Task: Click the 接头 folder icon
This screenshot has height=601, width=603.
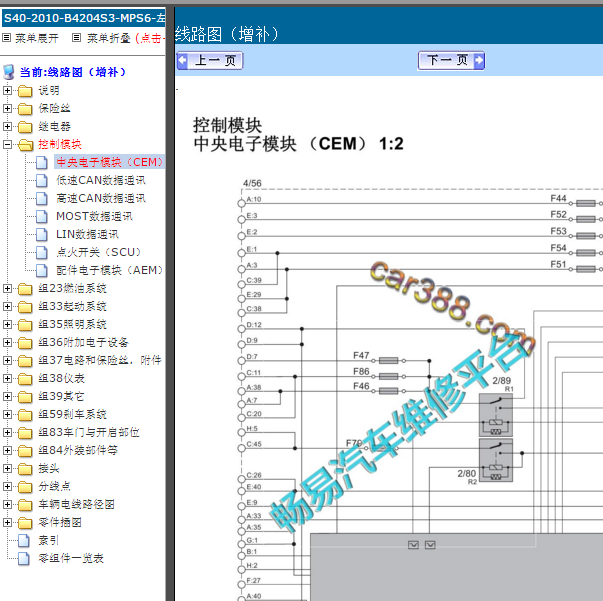Action: coord(25,469)
